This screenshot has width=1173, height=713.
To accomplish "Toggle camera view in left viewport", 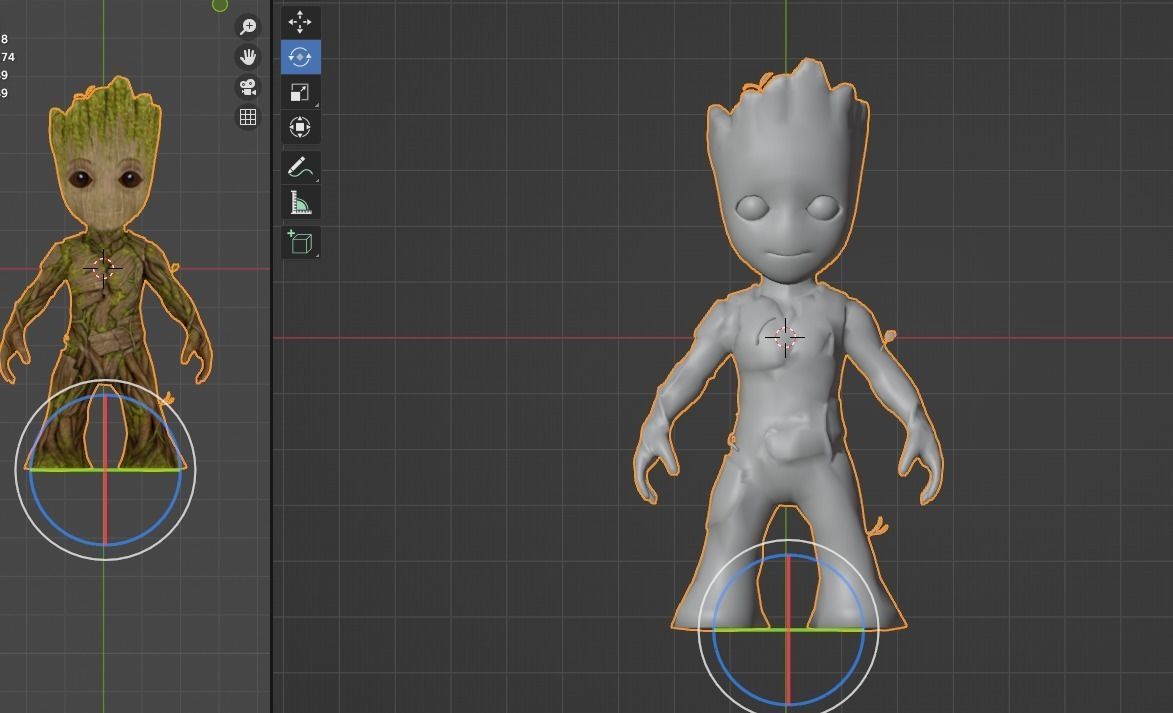I will coord(248,87).
